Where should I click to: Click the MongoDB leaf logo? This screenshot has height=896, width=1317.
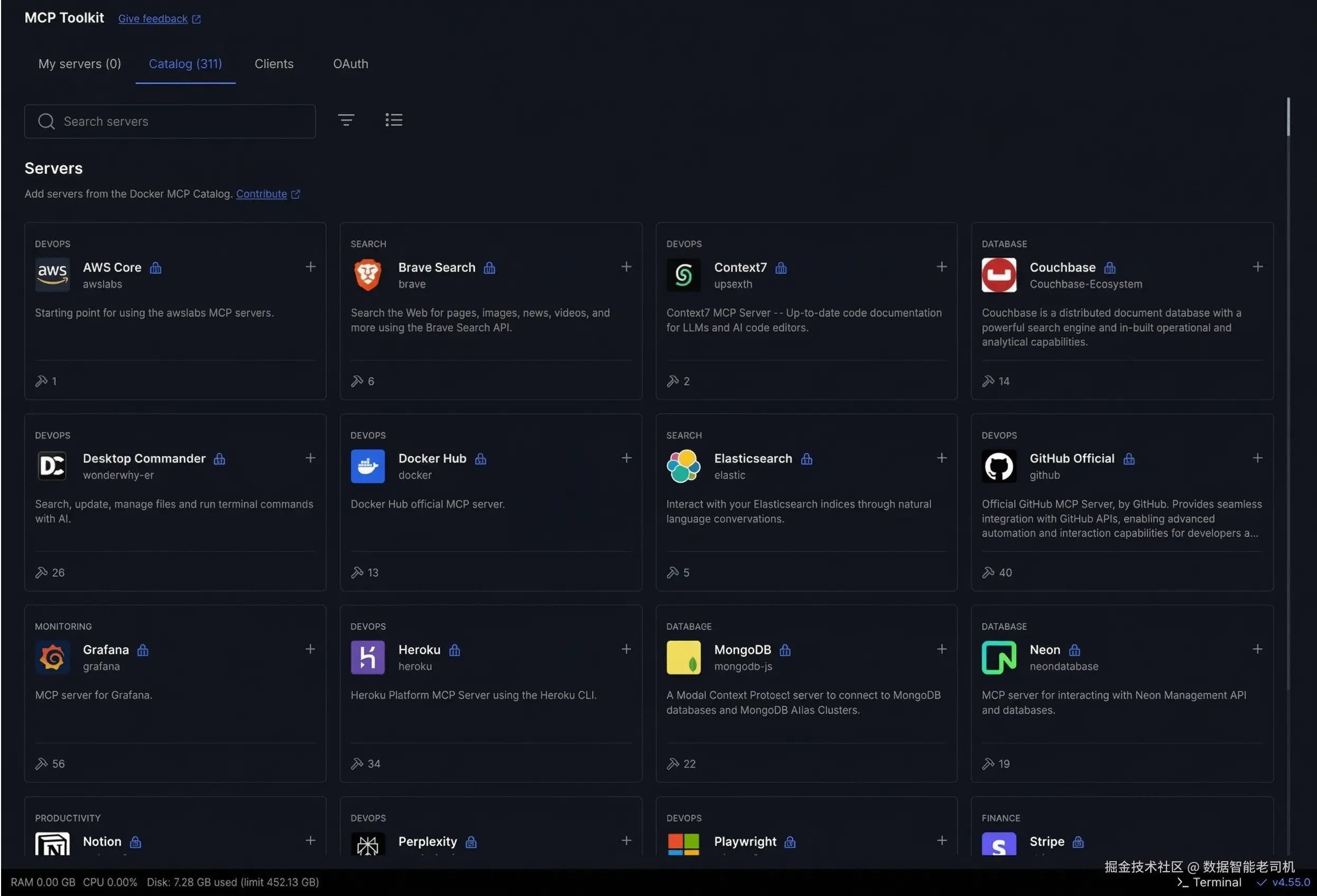tap(683, 658)
